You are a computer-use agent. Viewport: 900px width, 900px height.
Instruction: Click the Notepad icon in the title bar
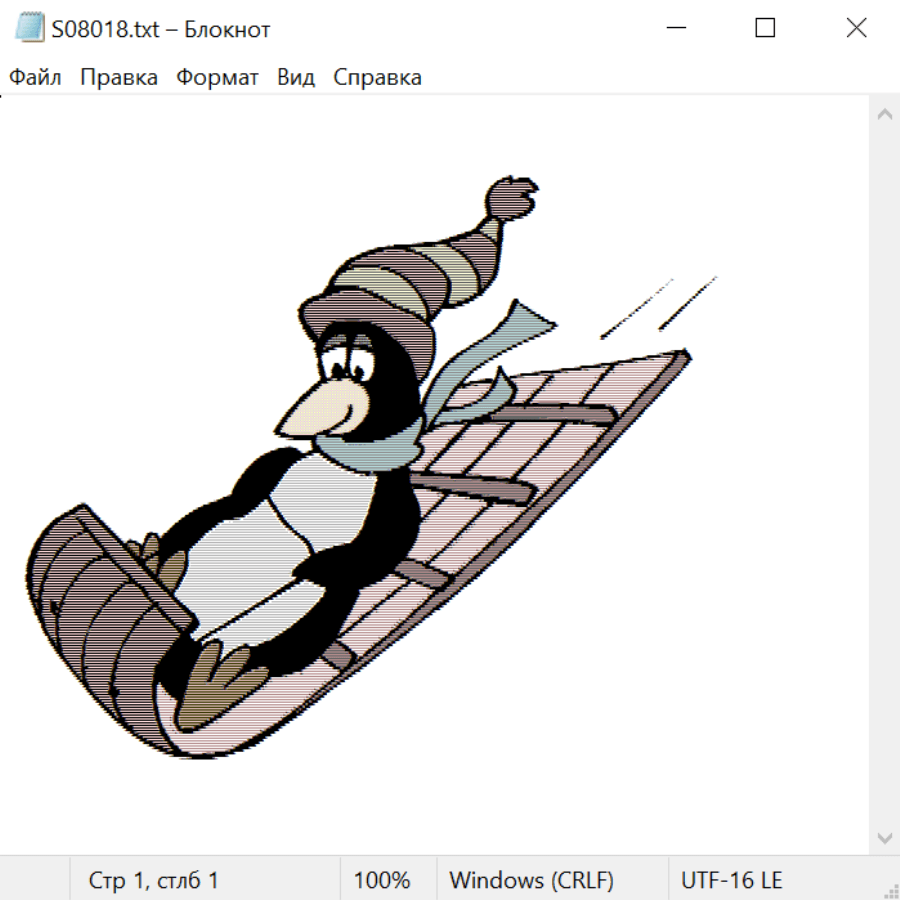pos(29,29)
